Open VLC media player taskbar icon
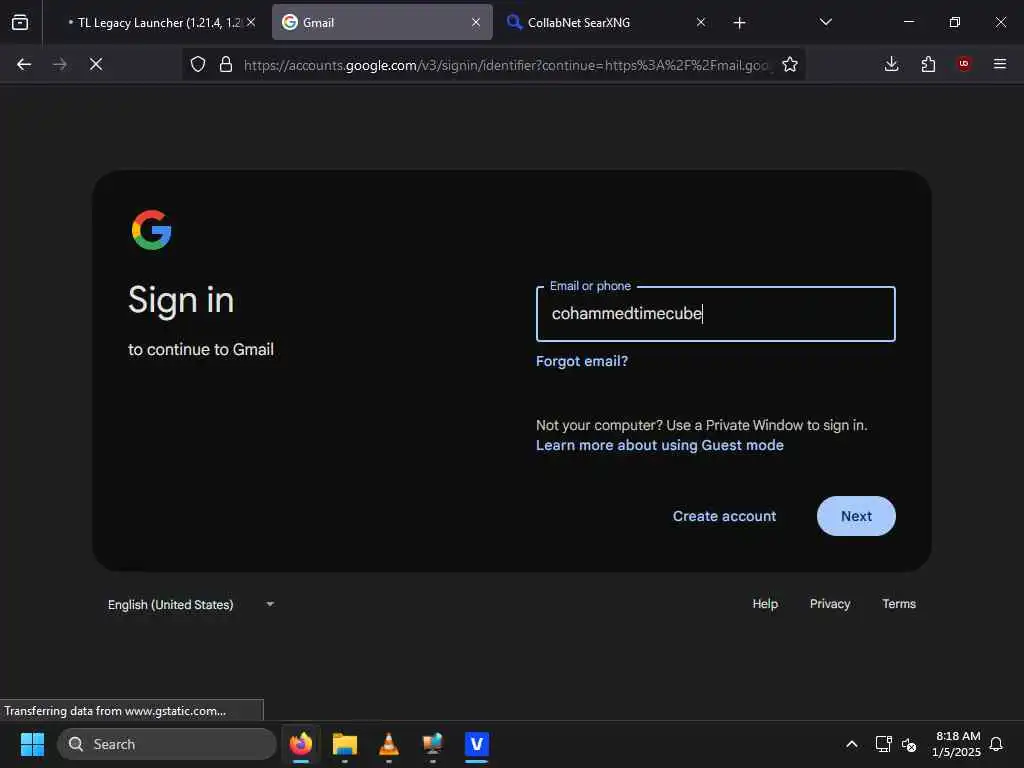 point(389,744)
